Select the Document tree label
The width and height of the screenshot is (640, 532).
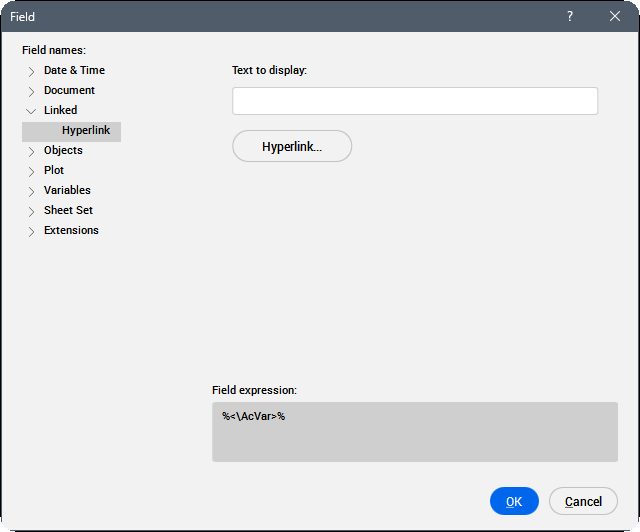69,91
